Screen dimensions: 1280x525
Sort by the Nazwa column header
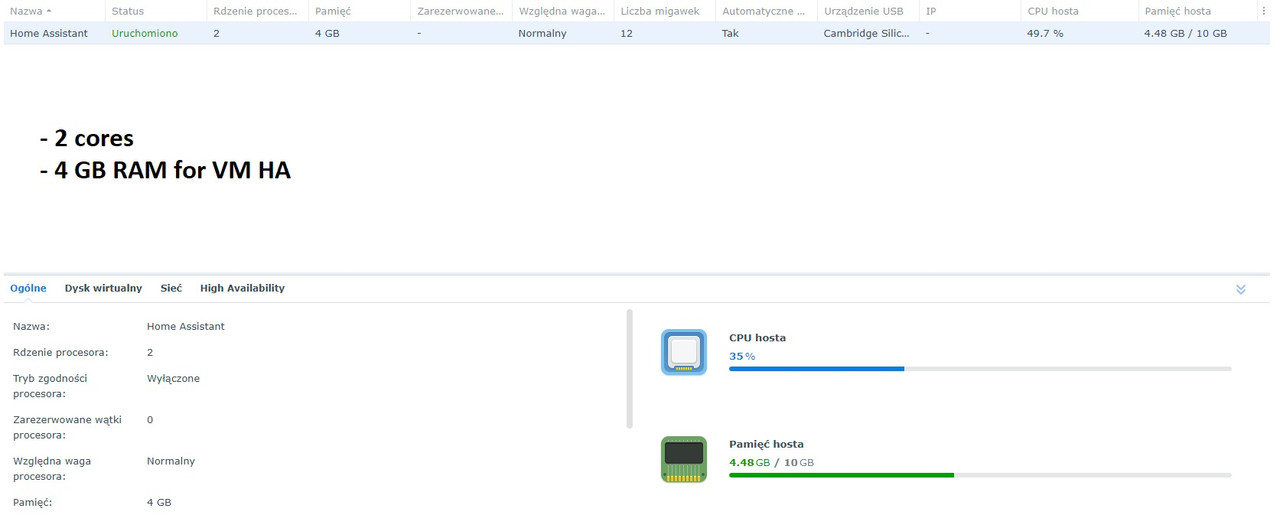point(54,11)
